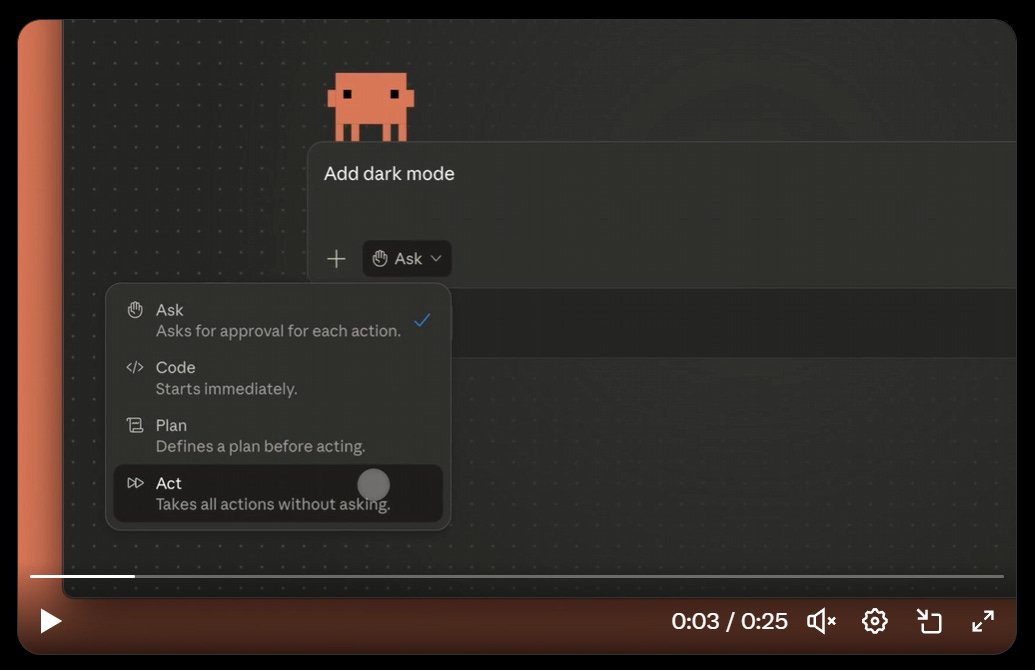Click the blue checkmark next to Ask
This screenshot has width=1035, height=670.
422,320
